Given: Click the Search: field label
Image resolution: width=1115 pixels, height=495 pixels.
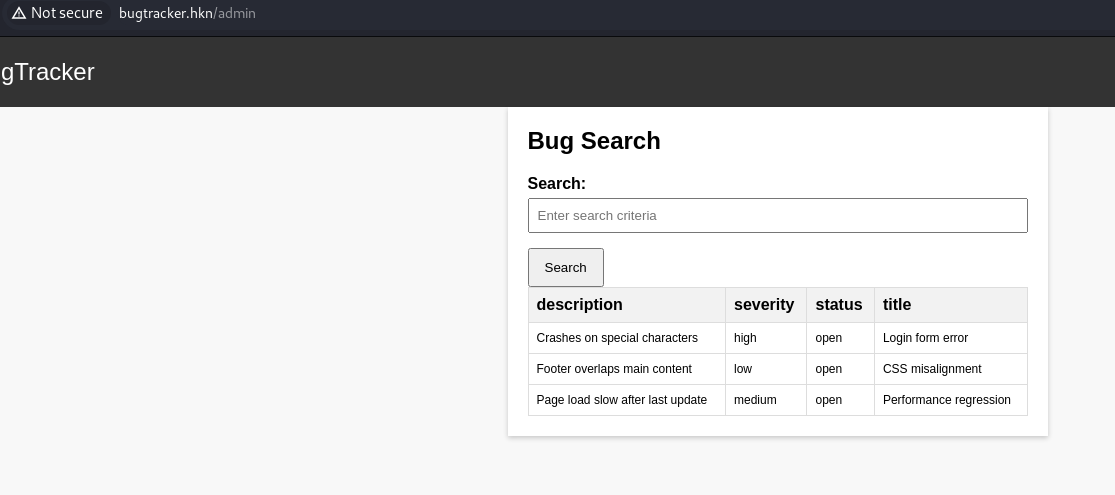Looking at the screenshot, I should 556,184.
